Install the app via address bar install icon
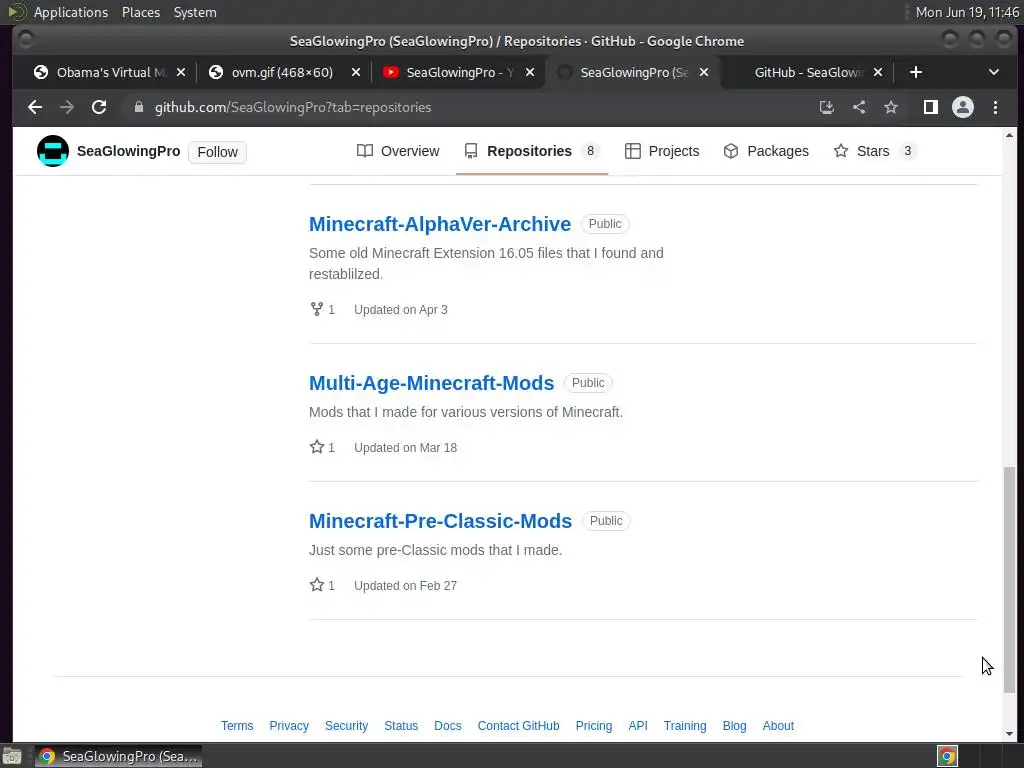Viewport: 1024px width, 768px height. 827,107
